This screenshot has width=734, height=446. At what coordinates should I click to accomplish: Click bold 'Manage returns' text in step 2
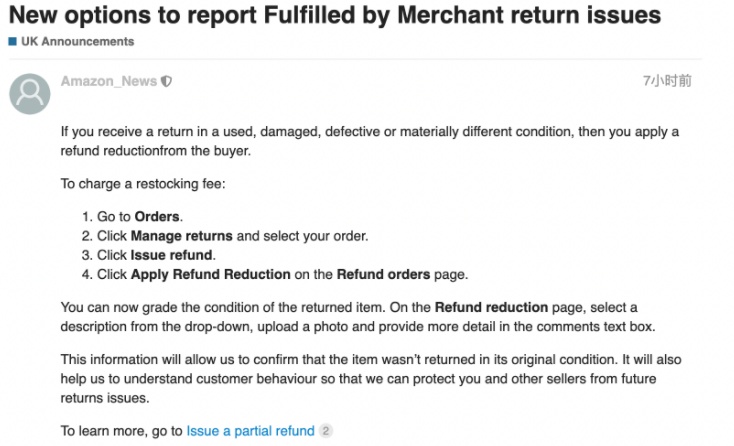coord(181,236)
